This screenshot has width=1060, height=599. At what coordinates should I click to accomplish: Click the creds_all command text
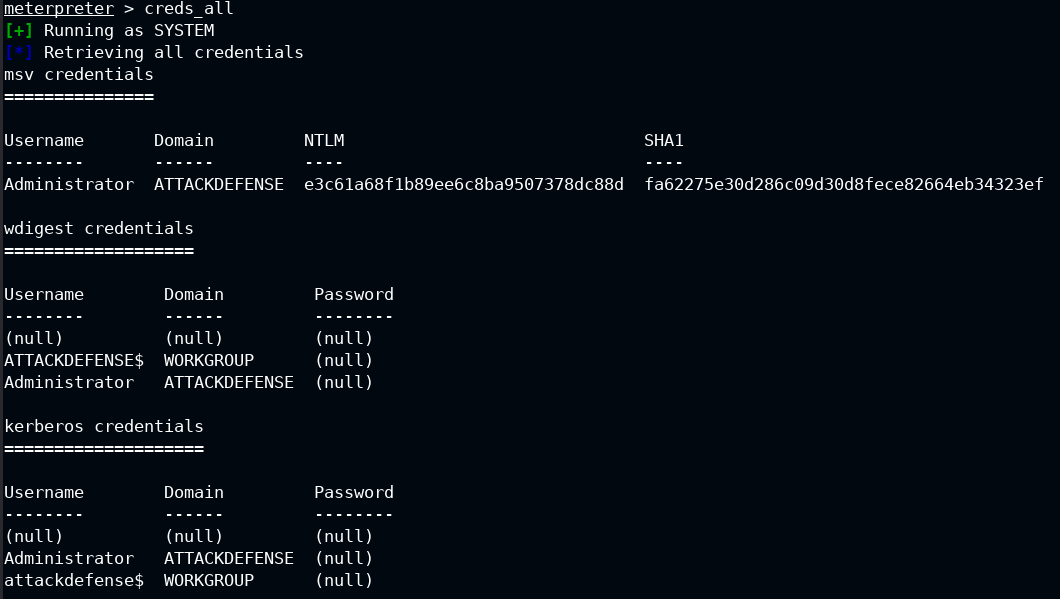[x=189, y=8]
